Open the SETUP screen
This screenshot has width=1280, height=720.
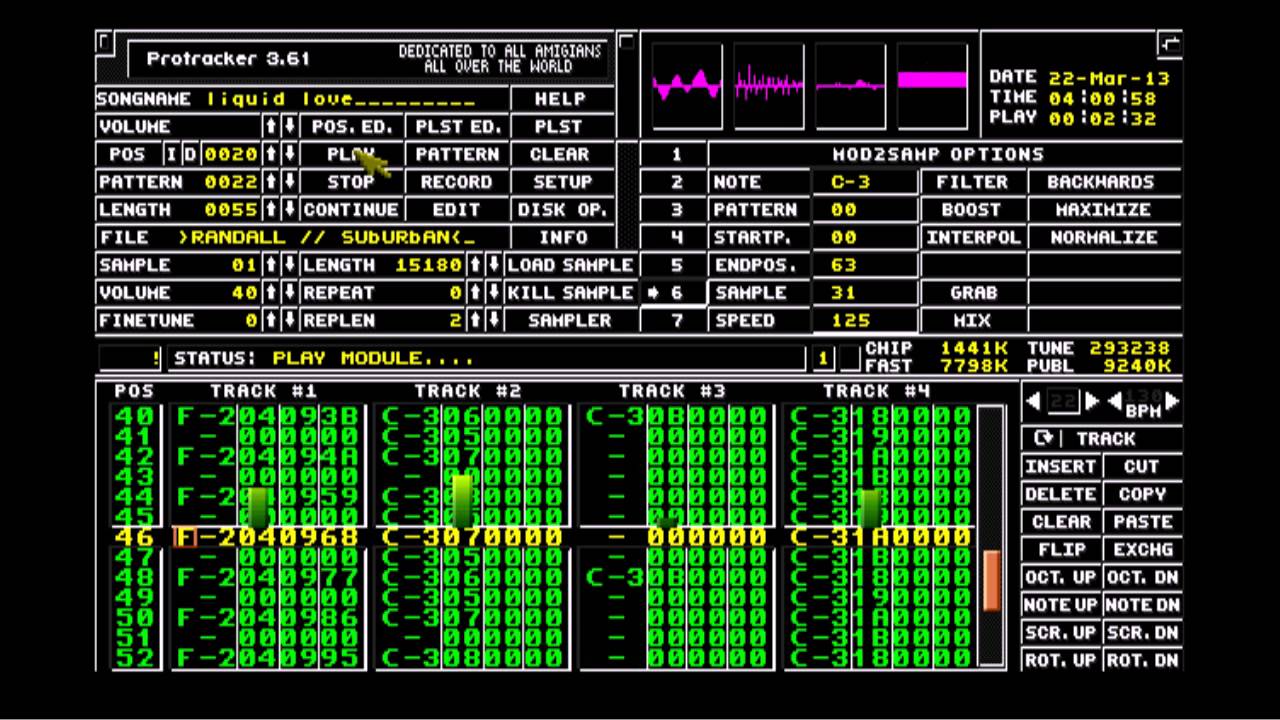click(x=561, y=182)
